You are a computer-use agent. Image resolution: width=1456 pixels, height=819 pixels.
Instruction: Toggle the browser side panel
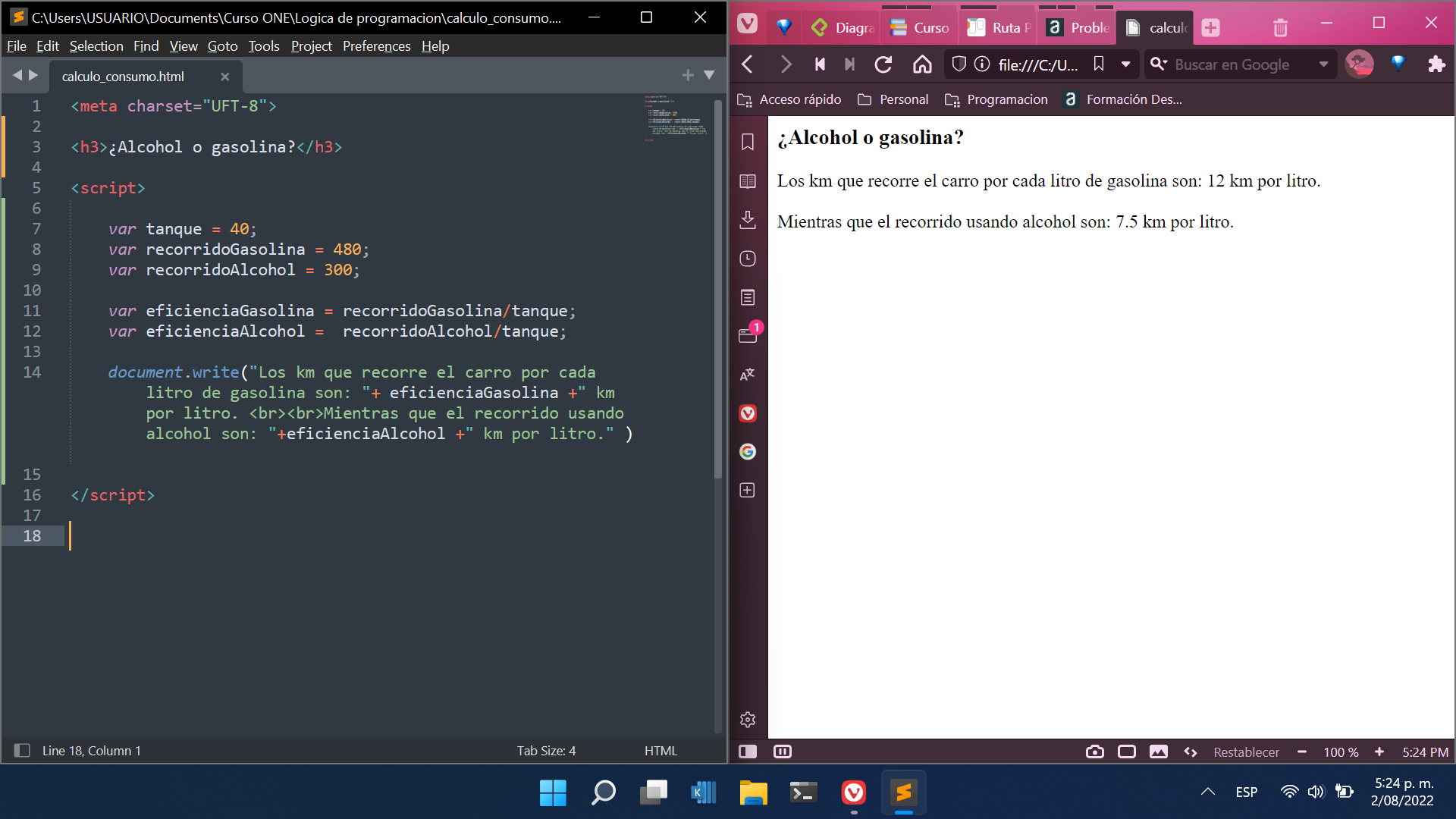point(748,752)
